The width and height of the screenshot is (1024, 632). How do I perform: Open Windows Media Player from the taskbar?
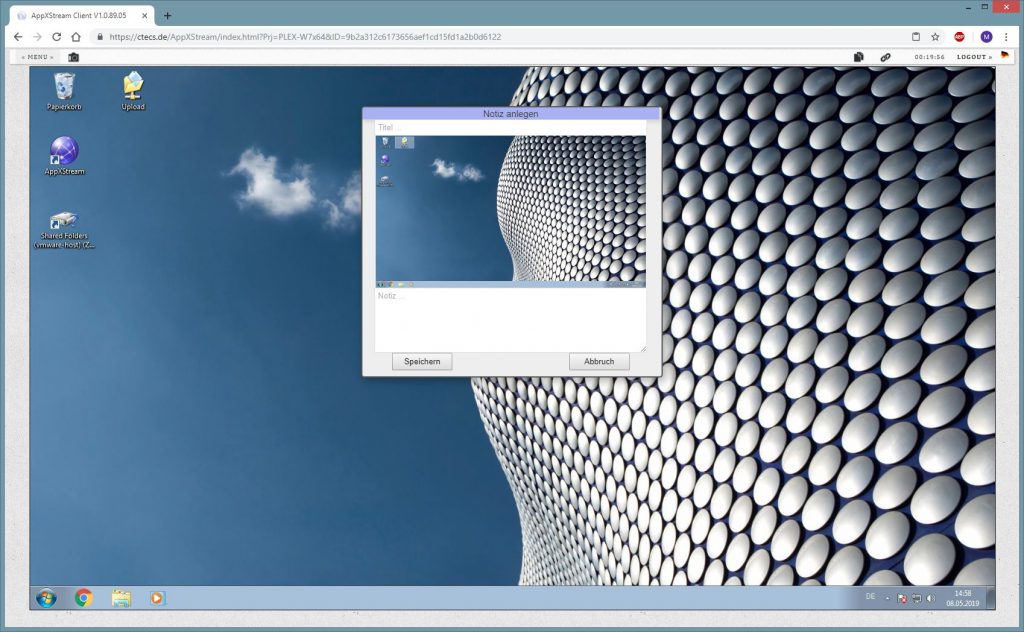click(x=156, y=598)
